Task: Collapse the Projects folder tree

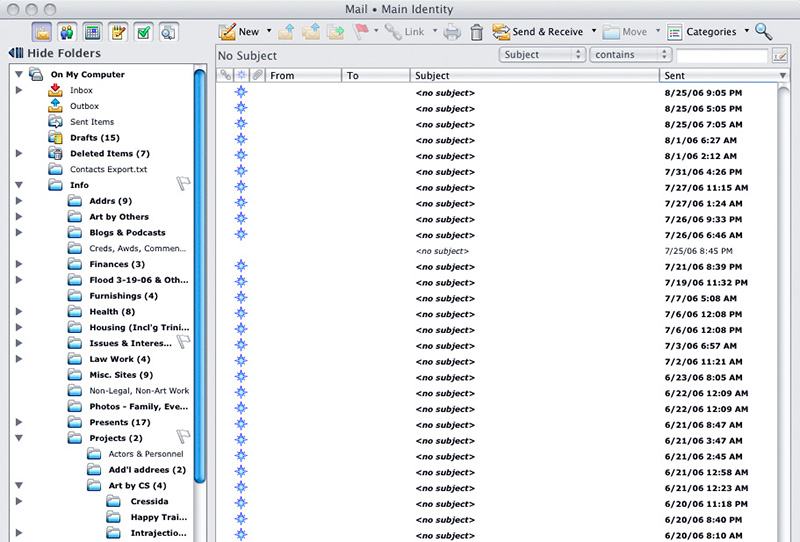Action: 19,438
